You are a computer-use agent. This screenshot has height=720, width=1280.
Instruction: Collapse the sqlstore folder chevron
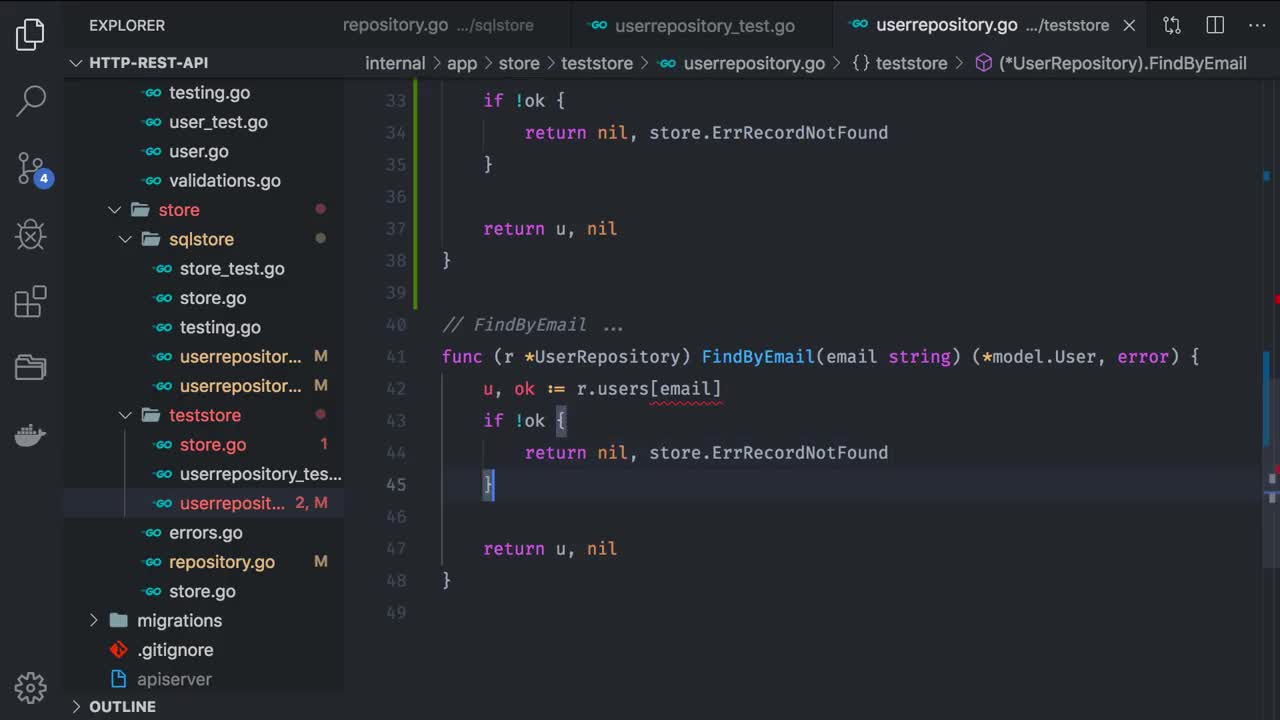coord(125,239)
